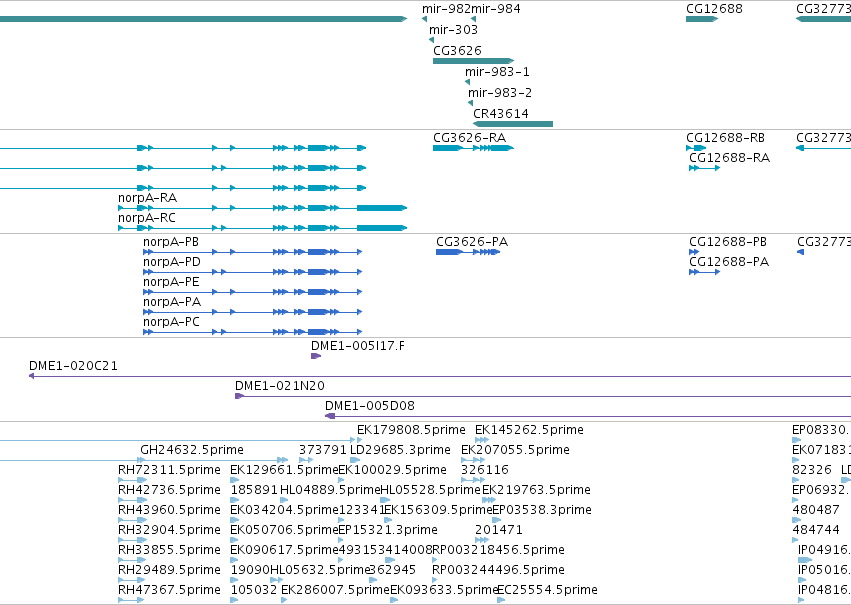The image size is (851, 605).
Task: Select the CG12688-PB protein label
Action: point(728,242)
